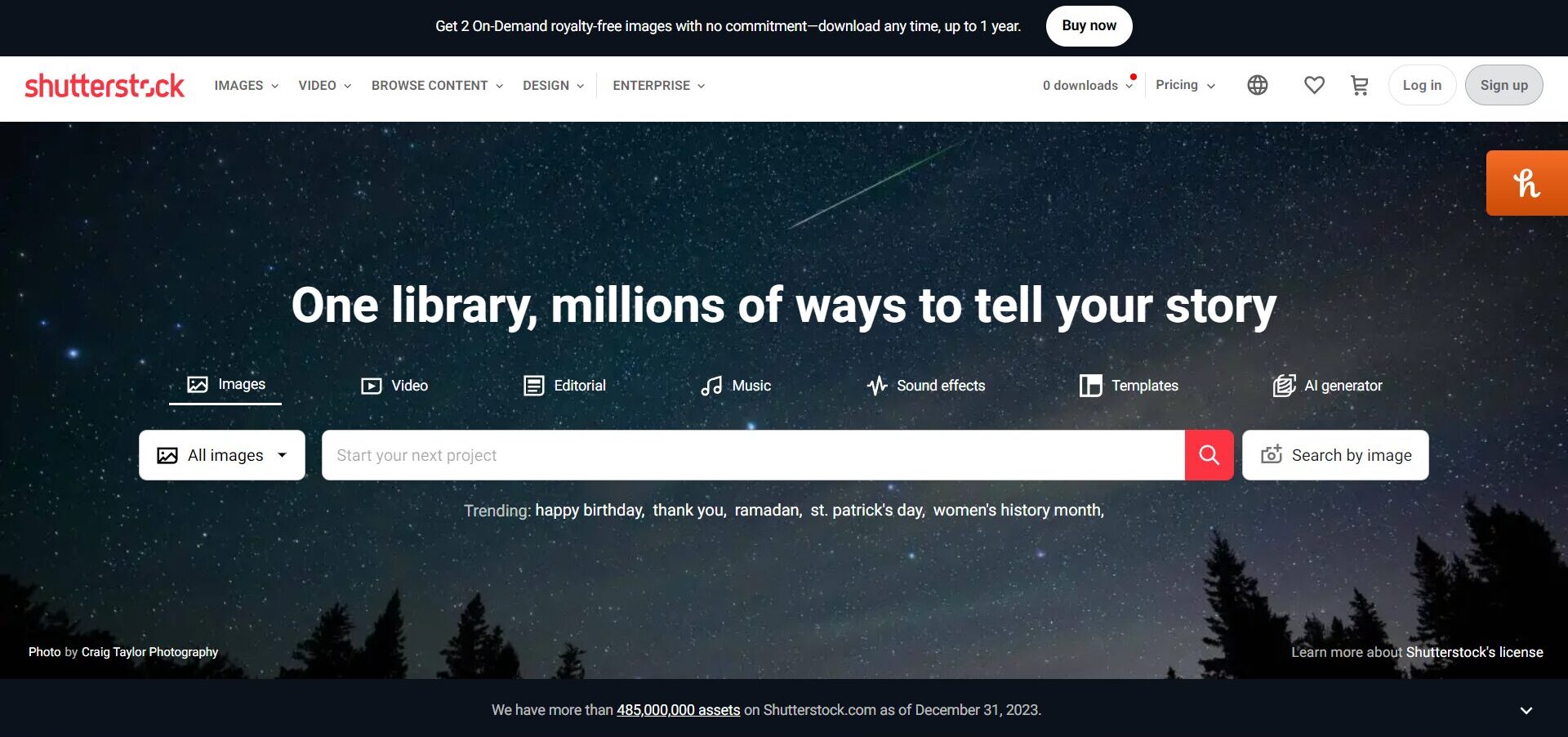Switch to the Editorial tab
This screenshot has height=737, width=1568.
point(565,386)
